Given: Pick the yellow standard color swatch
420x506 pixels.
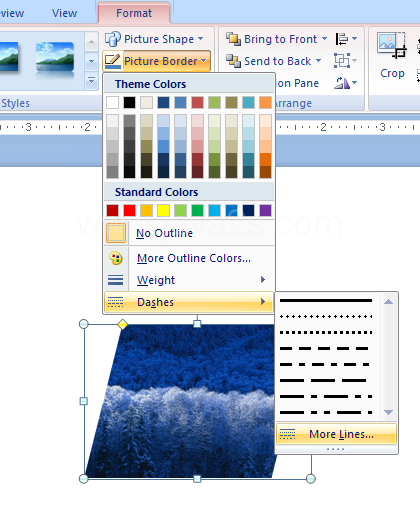Looking at the screenshot, I should (164, 211).
